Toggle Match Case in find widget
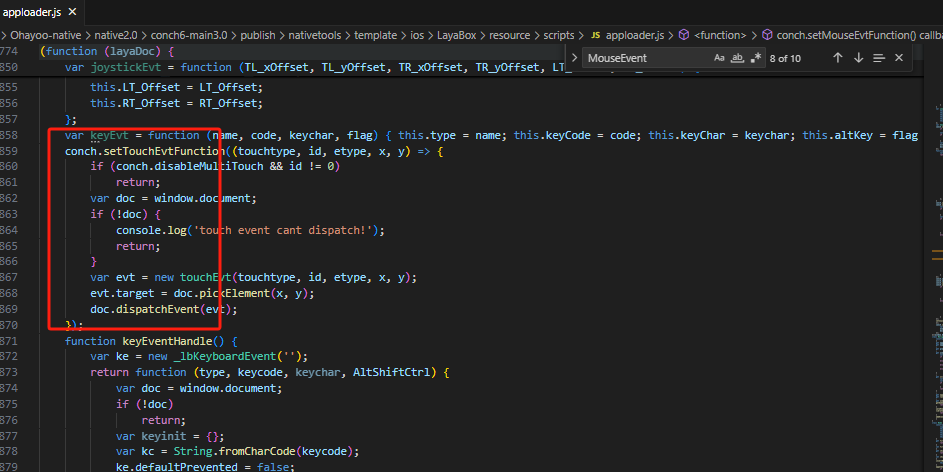This screenshot has height=472, width=943. pyautogui.click(x=719, y=58)
